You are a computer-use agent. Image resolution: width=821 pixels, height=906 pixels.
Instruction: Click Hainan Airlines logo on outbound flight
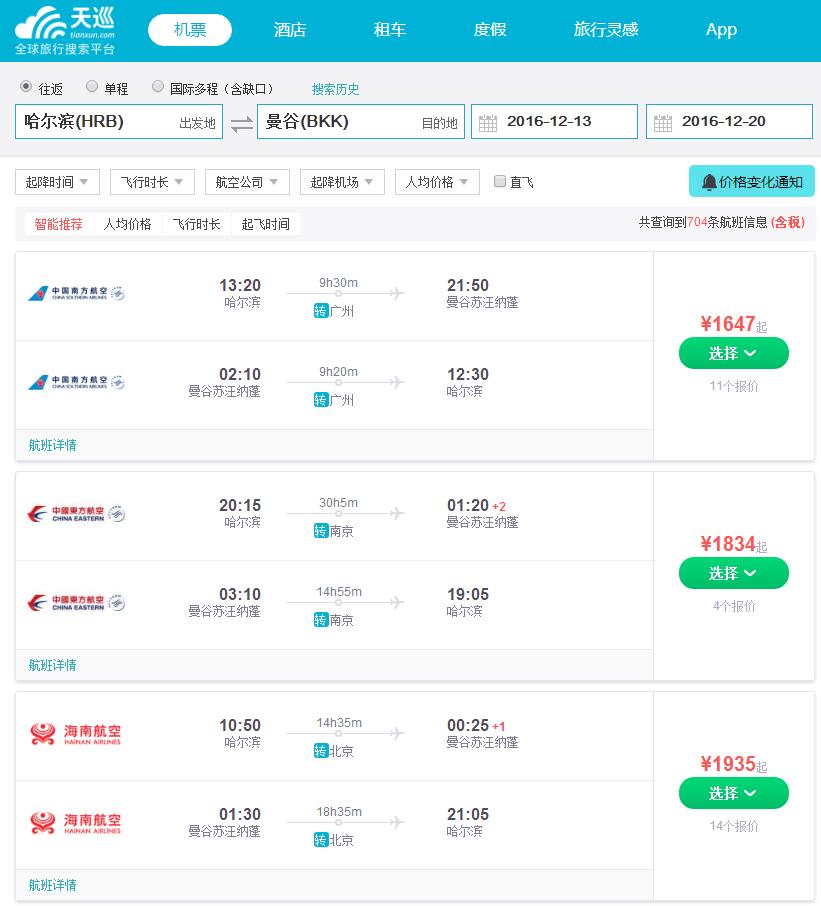click(76, 733)
